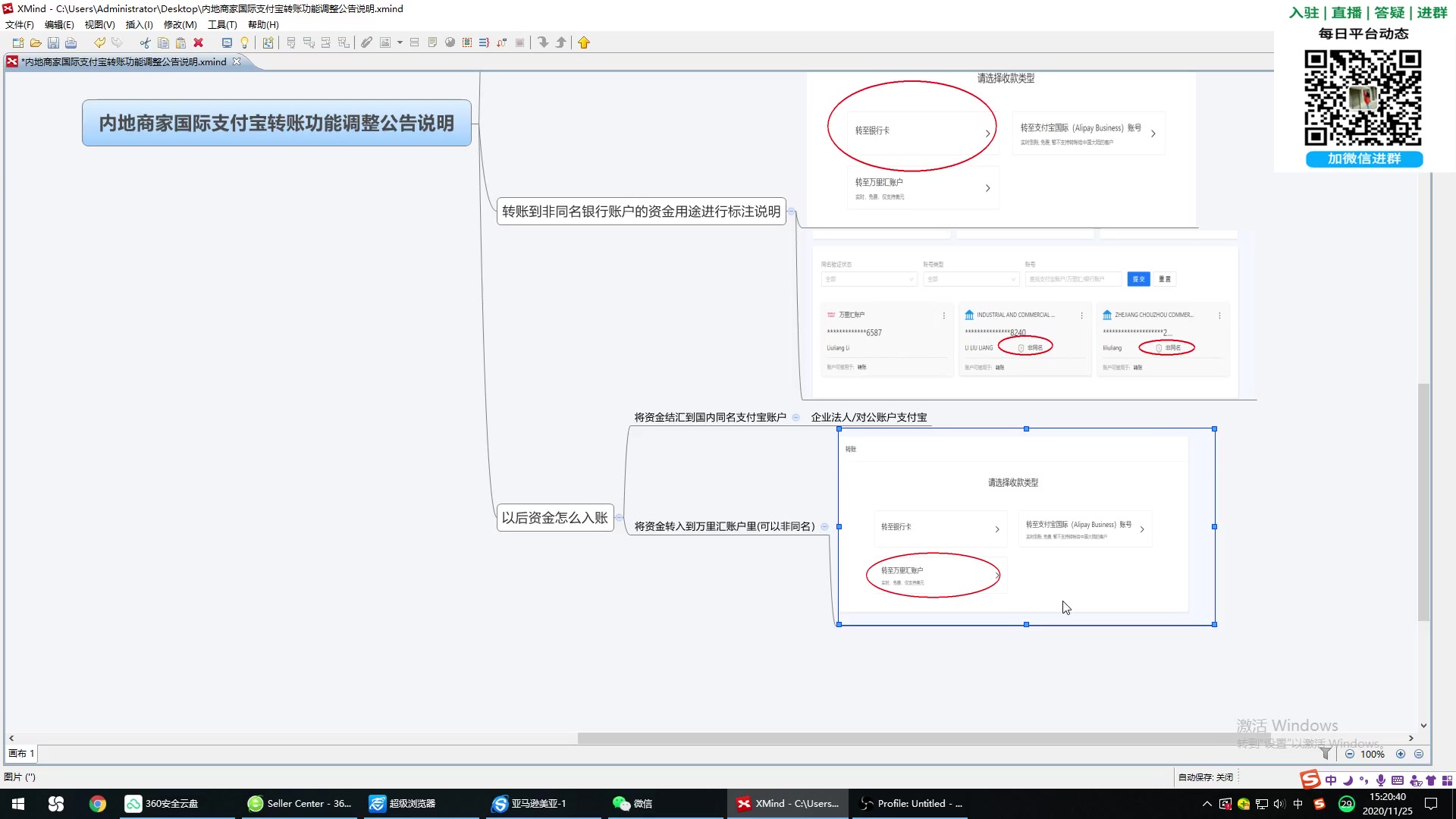The height and width of the screenshot is (819, 1456).
Task: Open the 视图(V) menu
Action: 99,24
